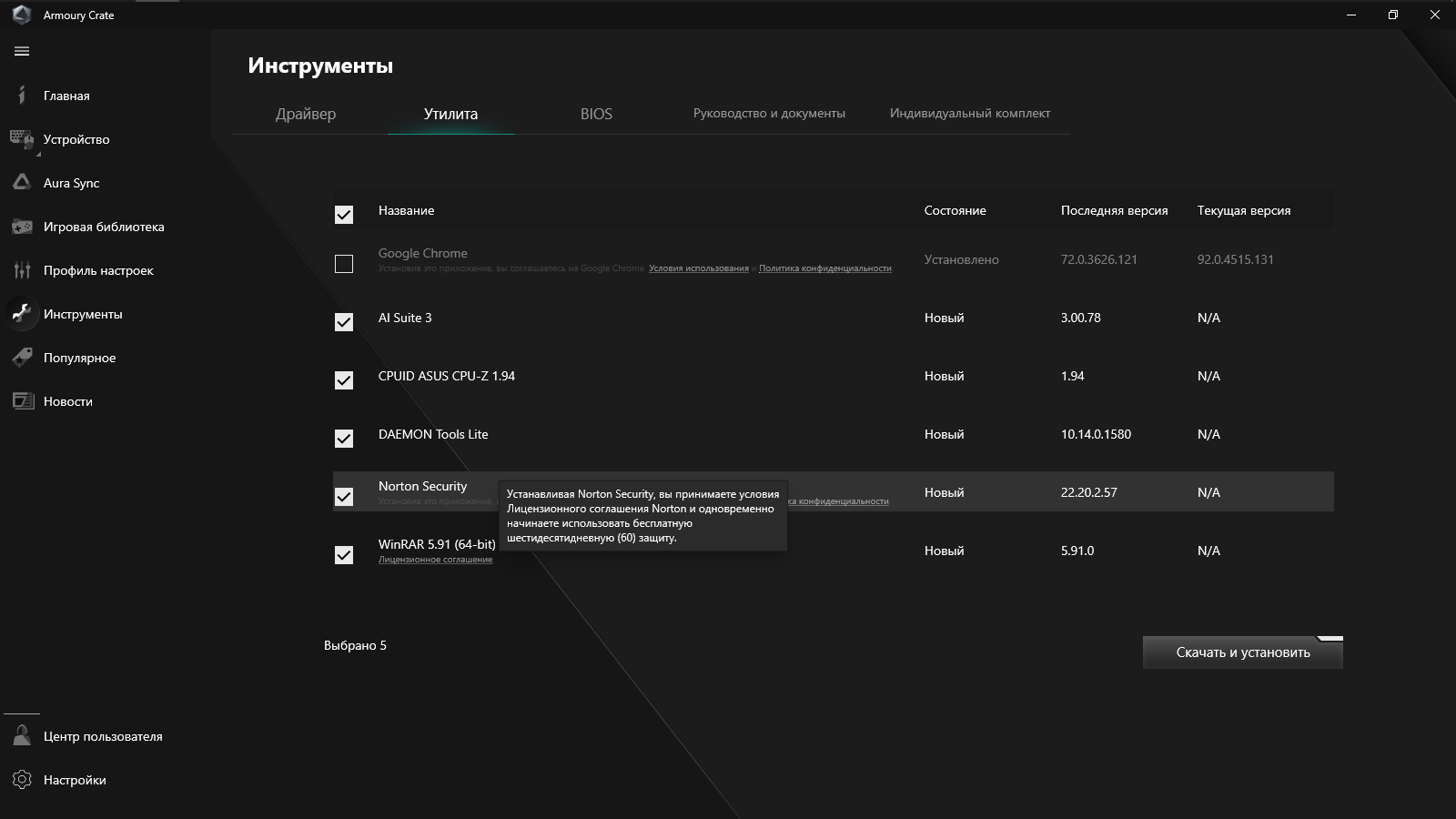The image size is (1456, 819).
Task: Click version 10.14.0.1580 cell
Action: [x=1096, y=434]
